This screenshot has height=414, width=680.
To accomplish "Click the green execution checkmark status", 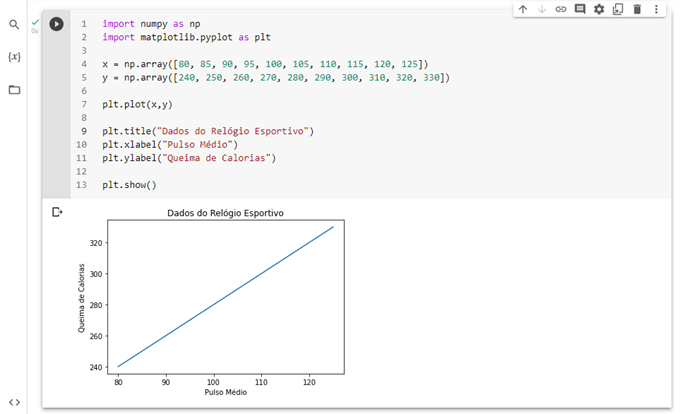I will pos(35,21).
